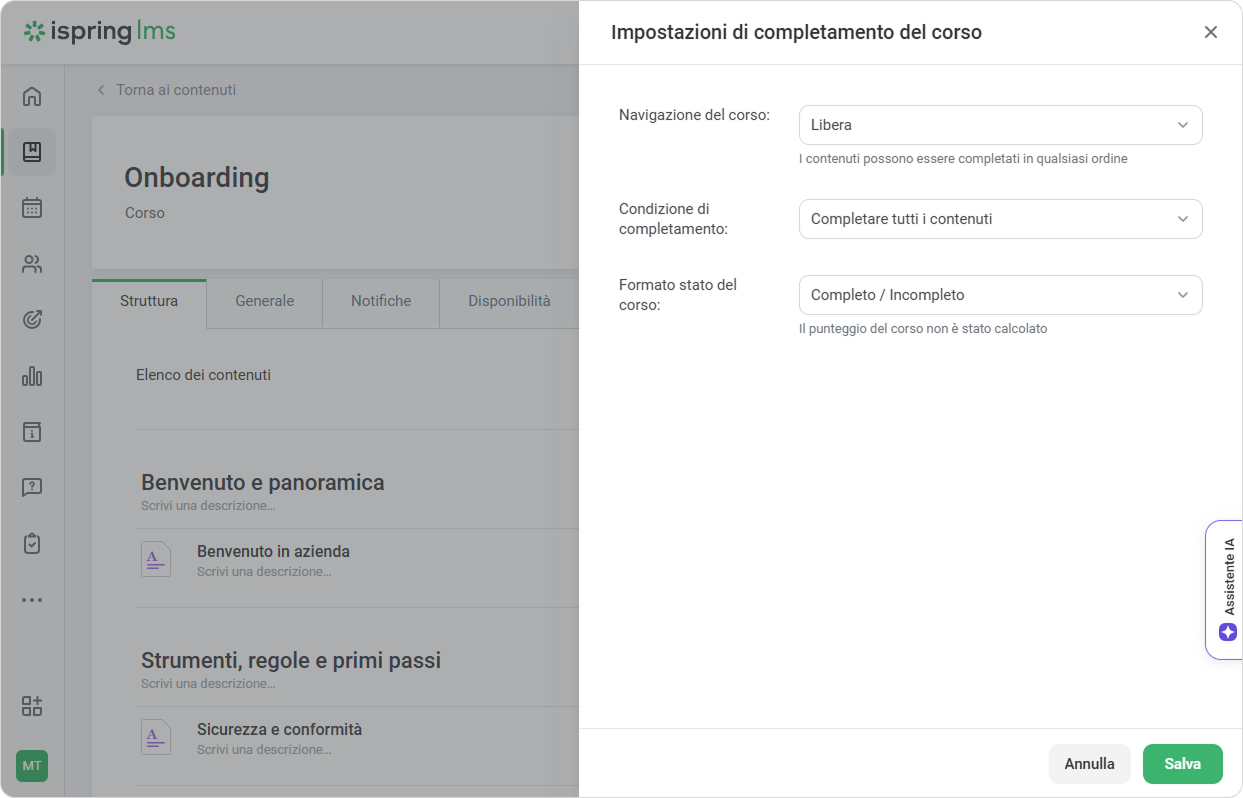Click the Torna ai contenuti link
The height and width of the screenshot is (798, 1243).
[175, 90]
